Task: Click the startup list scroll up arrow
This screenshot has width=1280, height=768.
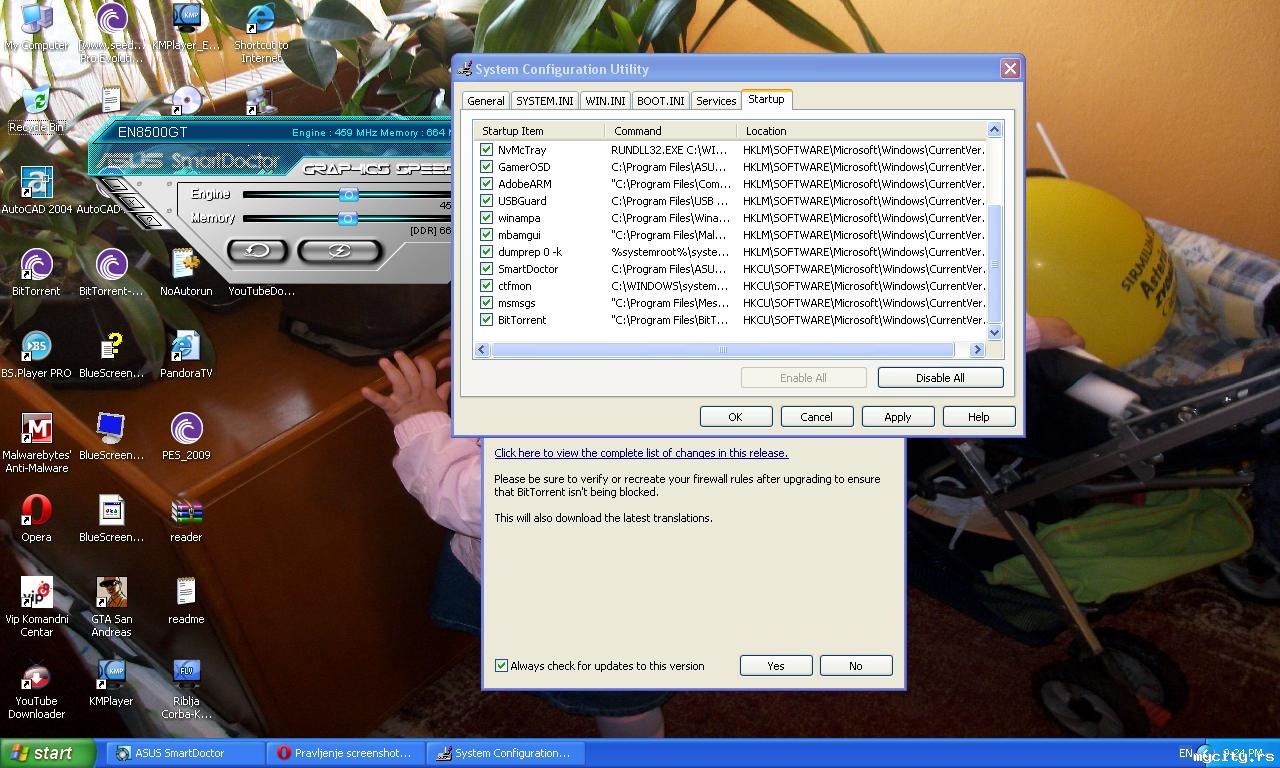Action: (x=994, y=130)
